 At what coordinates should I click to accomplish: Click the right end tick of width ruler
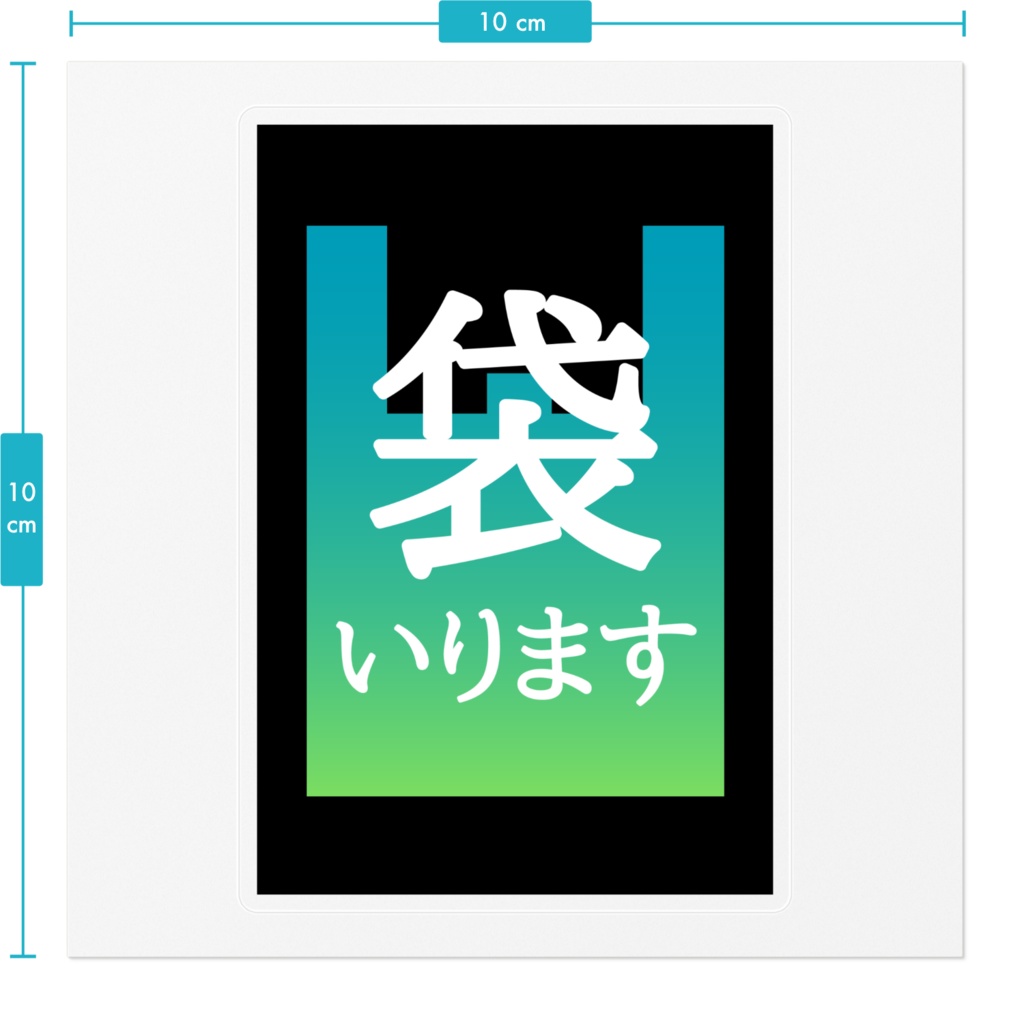click(963, 24)
